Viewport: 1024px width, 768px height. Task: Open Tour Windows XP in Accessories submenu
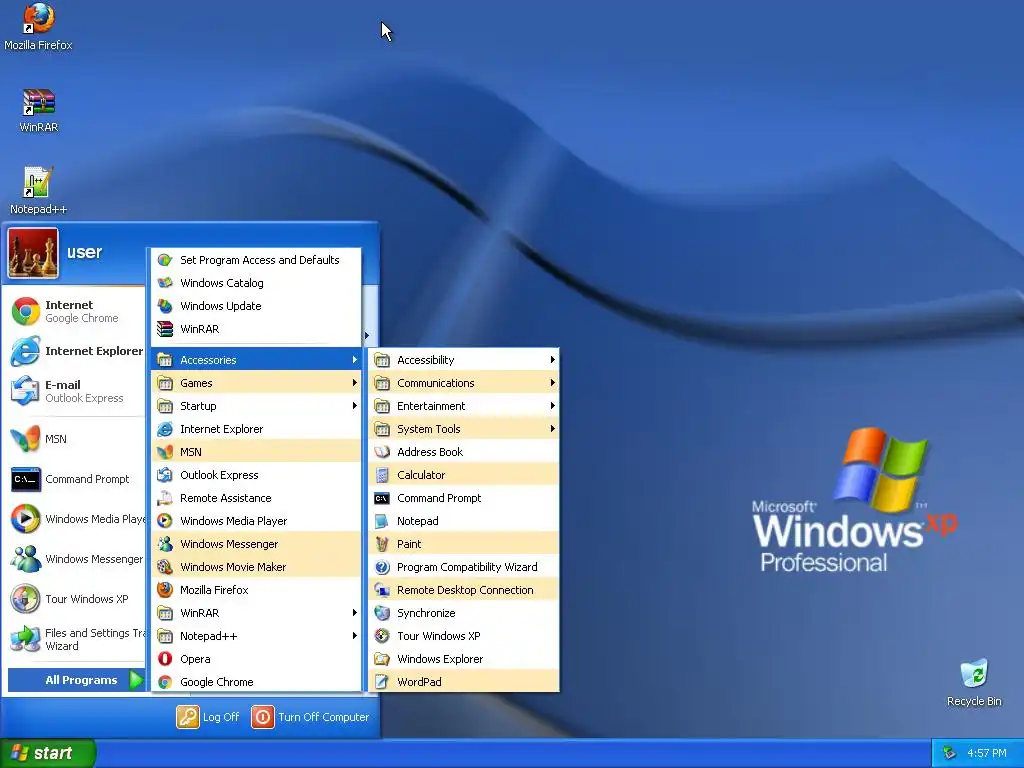pos(464,636)
